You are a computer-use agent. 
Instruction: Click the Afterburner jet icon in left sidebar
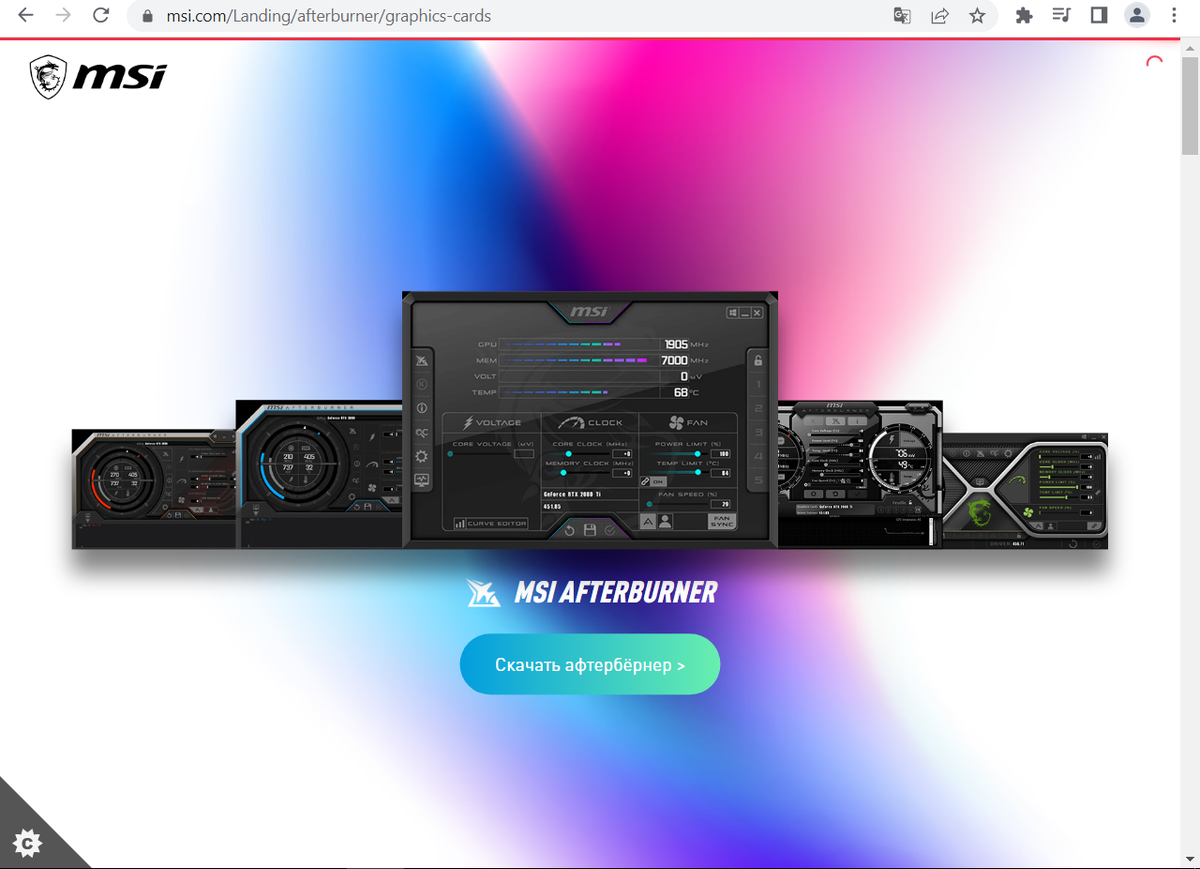point(422,360)
